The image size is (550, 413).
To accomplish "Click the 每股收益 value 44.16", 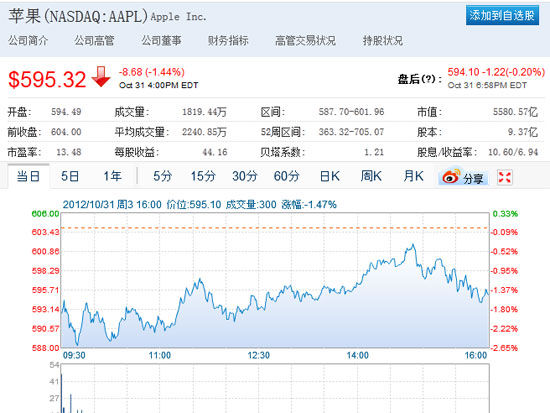I will point(215,152).
